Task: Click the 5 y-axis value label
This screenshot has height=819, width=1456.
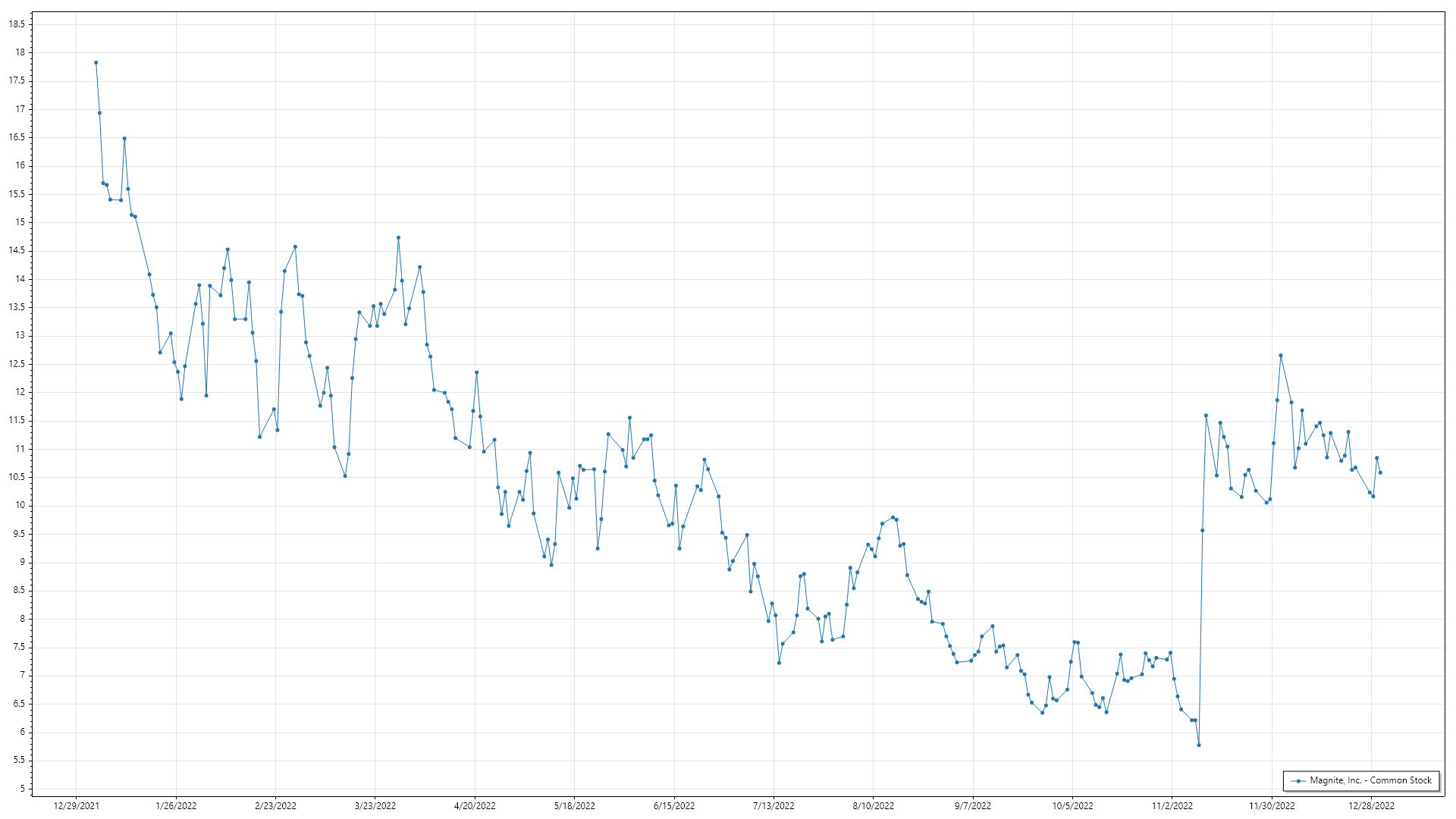Action: point(22,789)
